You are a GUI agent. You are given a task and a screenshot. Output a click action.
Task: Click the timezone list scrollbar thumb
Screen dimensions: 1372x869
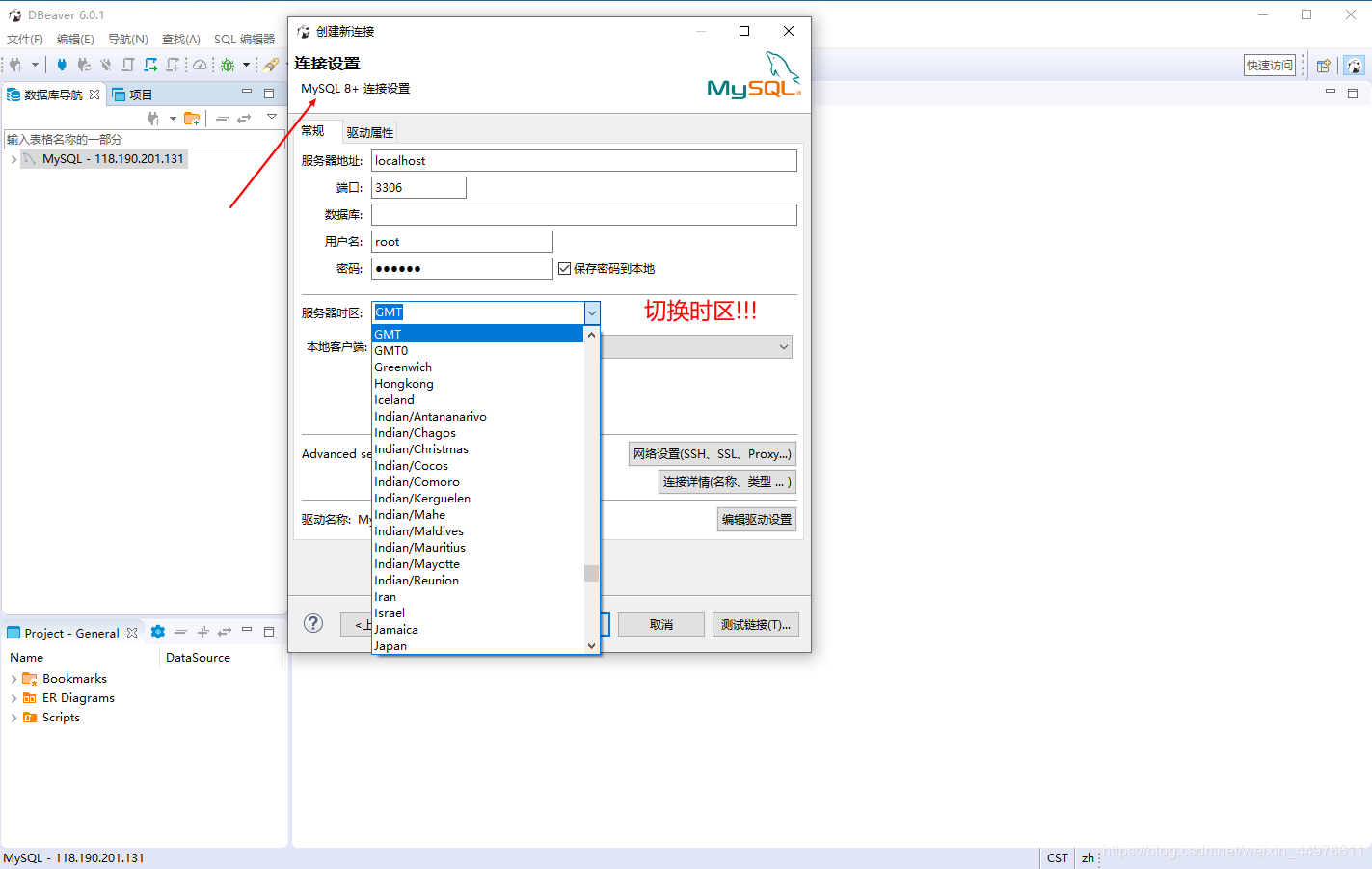click(591, 573)
